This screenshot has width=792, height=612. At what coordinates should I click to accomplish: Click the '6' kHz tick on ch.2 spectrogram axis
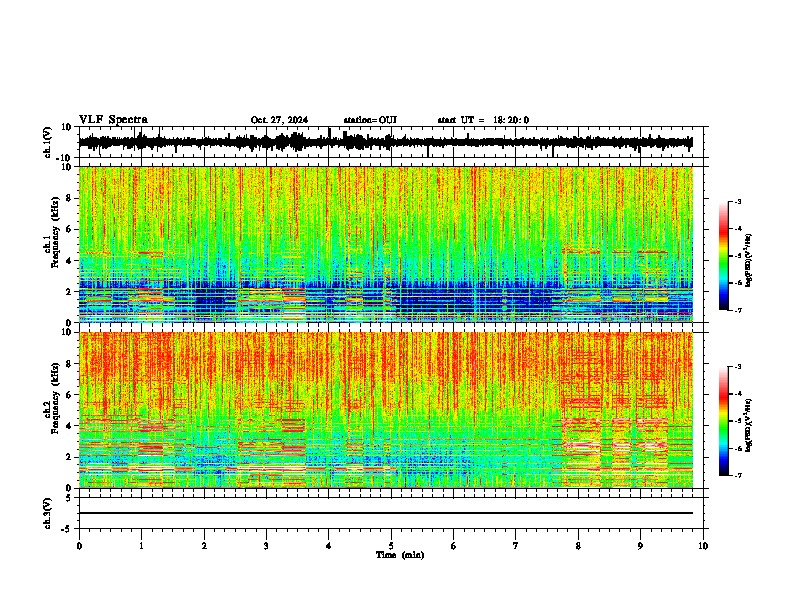(x=70, y=395)
